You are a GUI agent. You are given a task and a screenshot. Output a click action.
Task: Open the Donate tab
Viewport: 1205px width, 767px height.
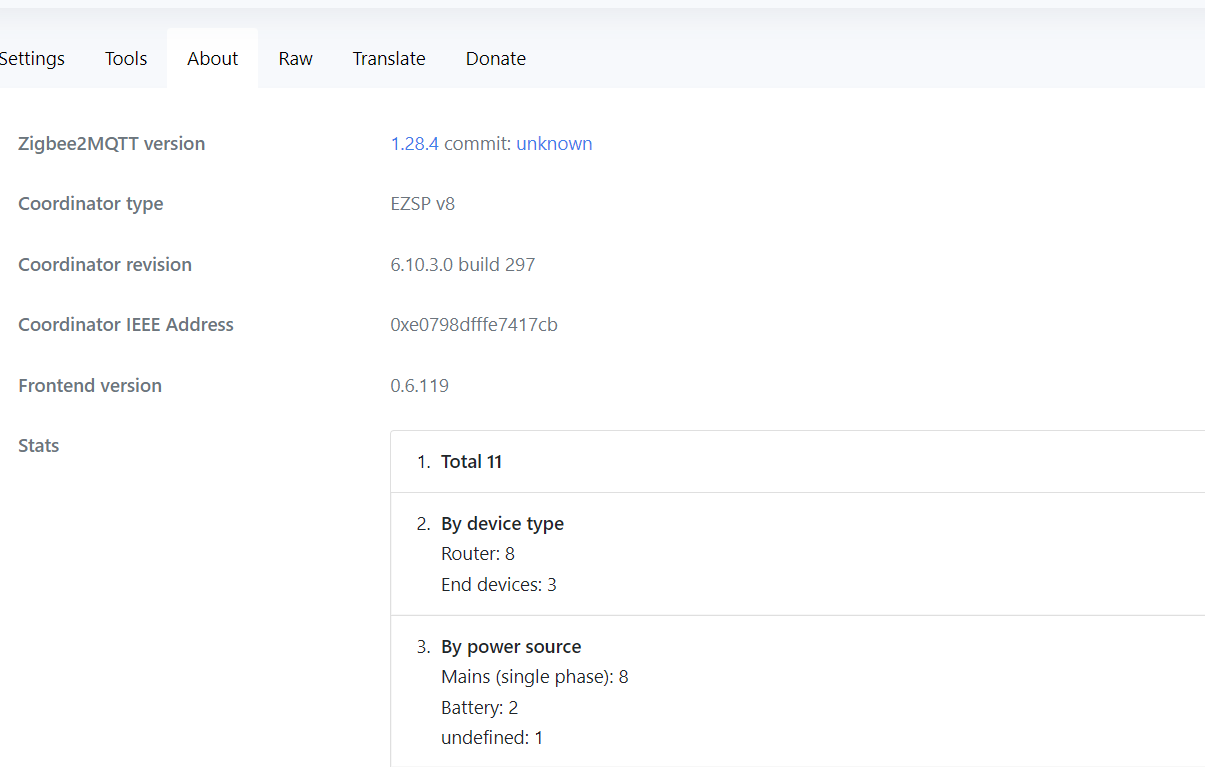click(496, 58)
